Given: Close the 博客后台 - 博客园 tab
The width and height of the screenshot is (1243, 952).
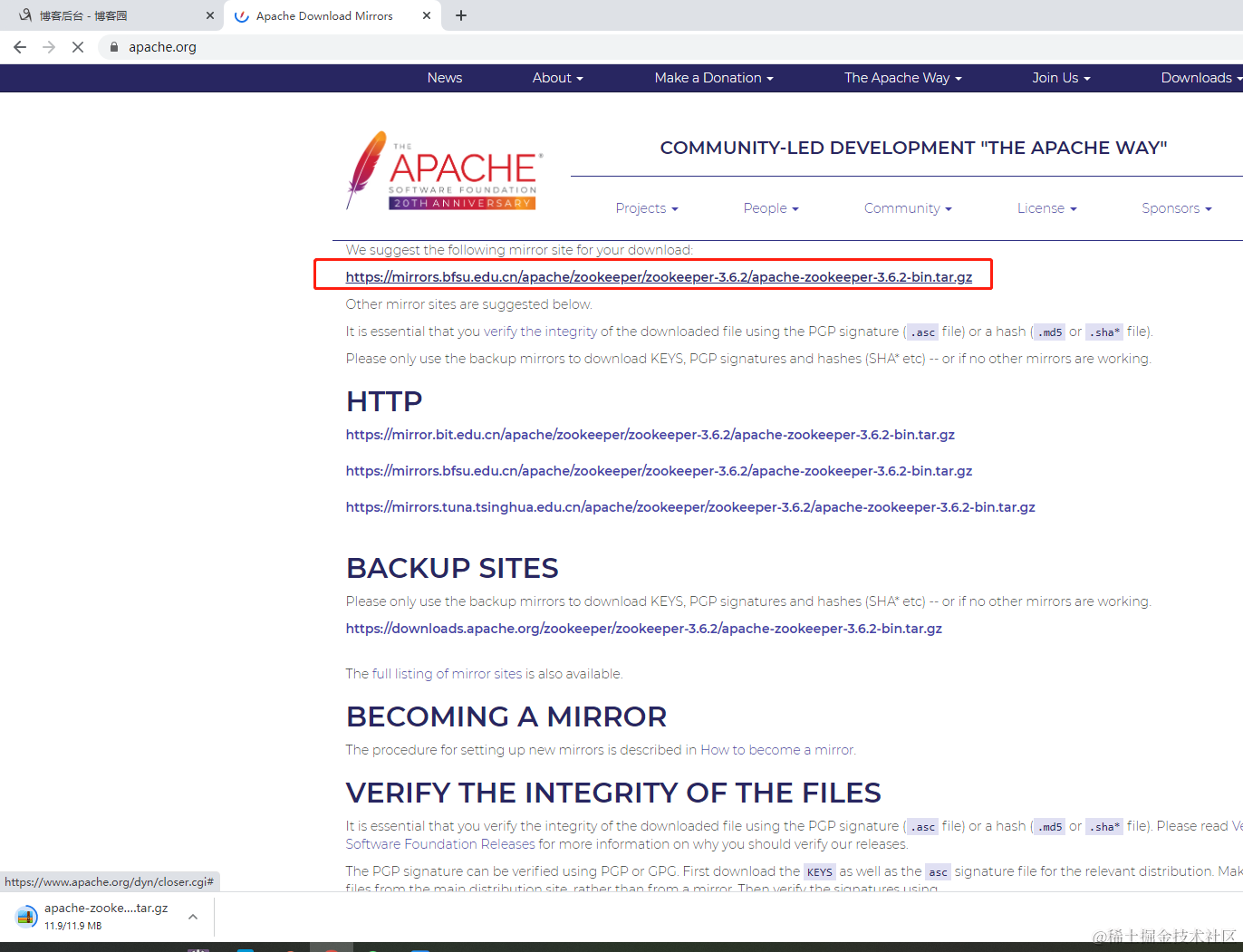Looking at the screenshot, I should (x=210, y=15).
